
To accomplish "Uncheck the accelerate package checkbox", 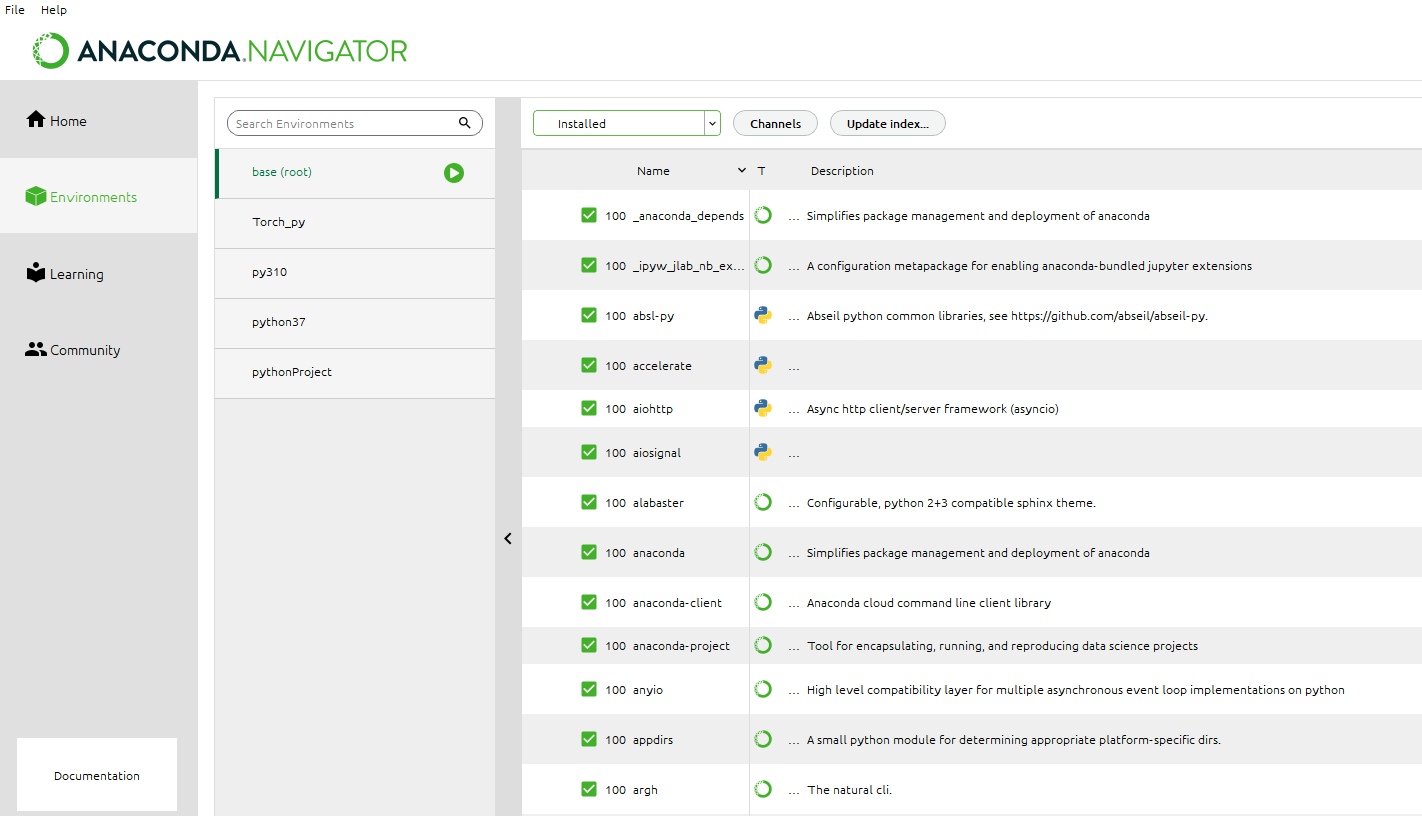I will pyautogui.click(x=589, y=365).
